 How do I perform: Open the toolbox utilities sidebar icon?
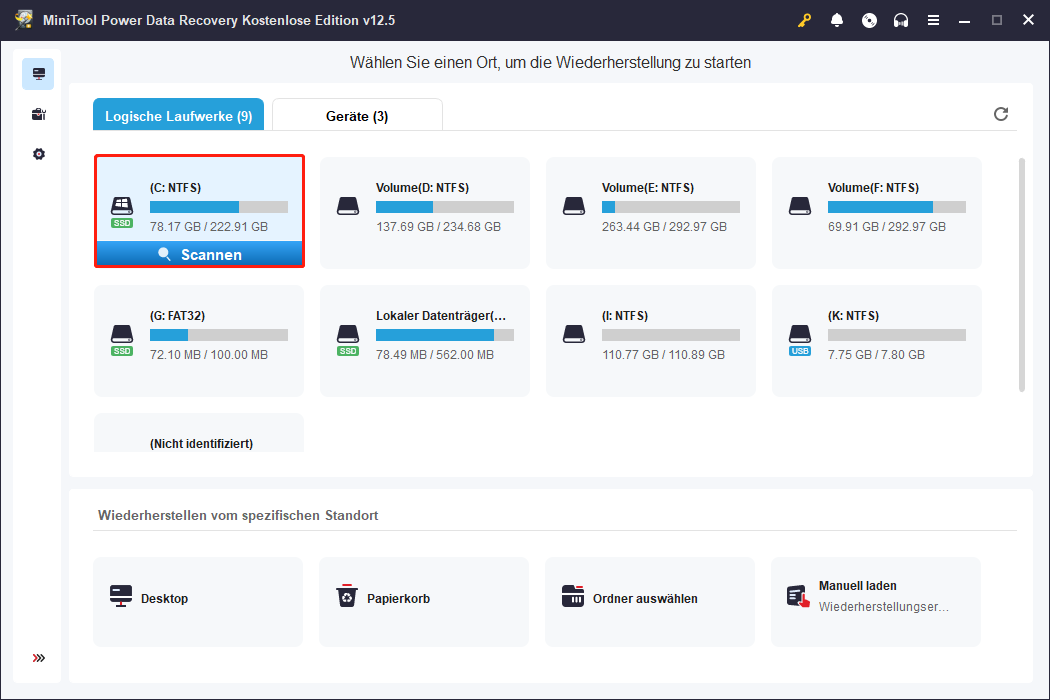click(x=38, y=114)
